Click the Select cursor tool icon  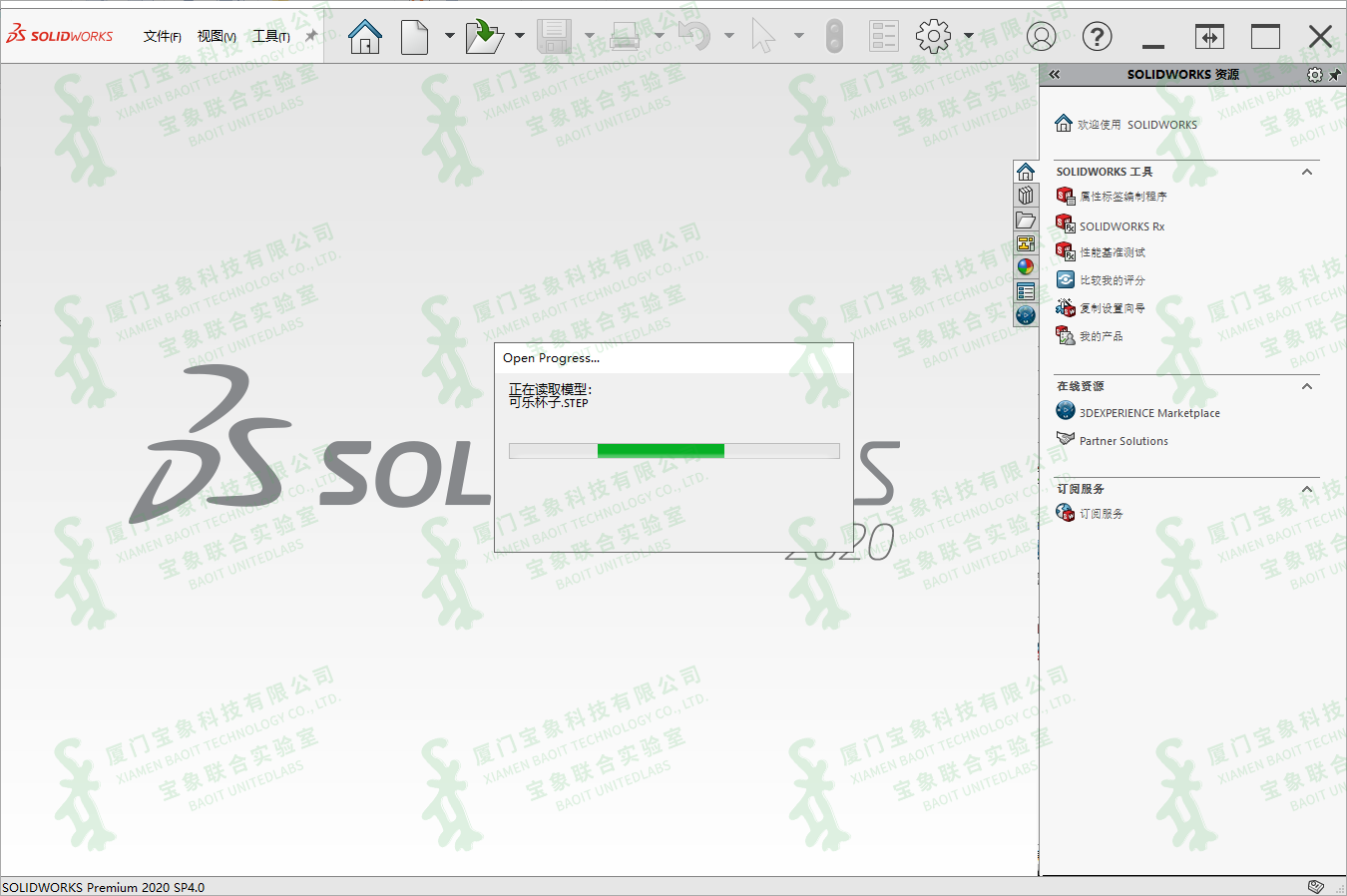(x=763, y=37)
